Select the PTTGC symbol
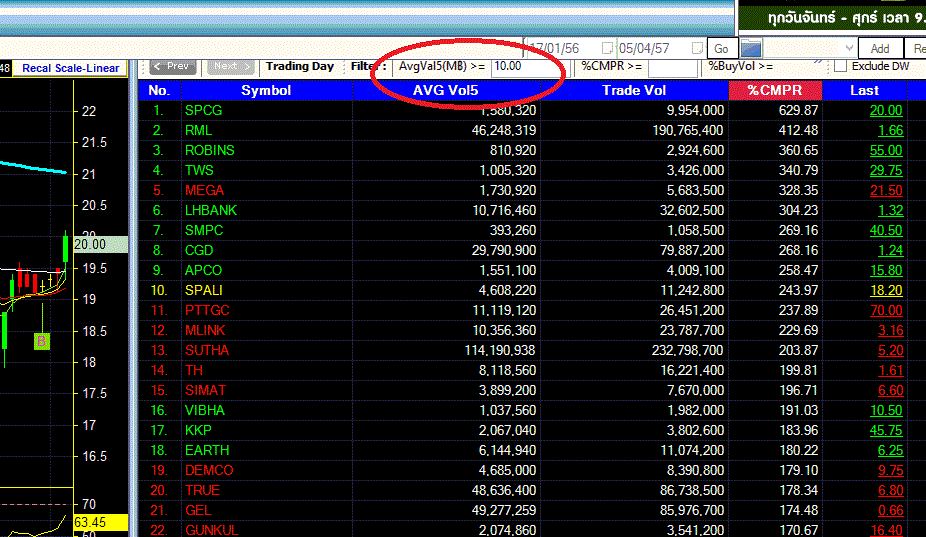The height and width of the screenshot is (537, 926). tap(207, 311)
